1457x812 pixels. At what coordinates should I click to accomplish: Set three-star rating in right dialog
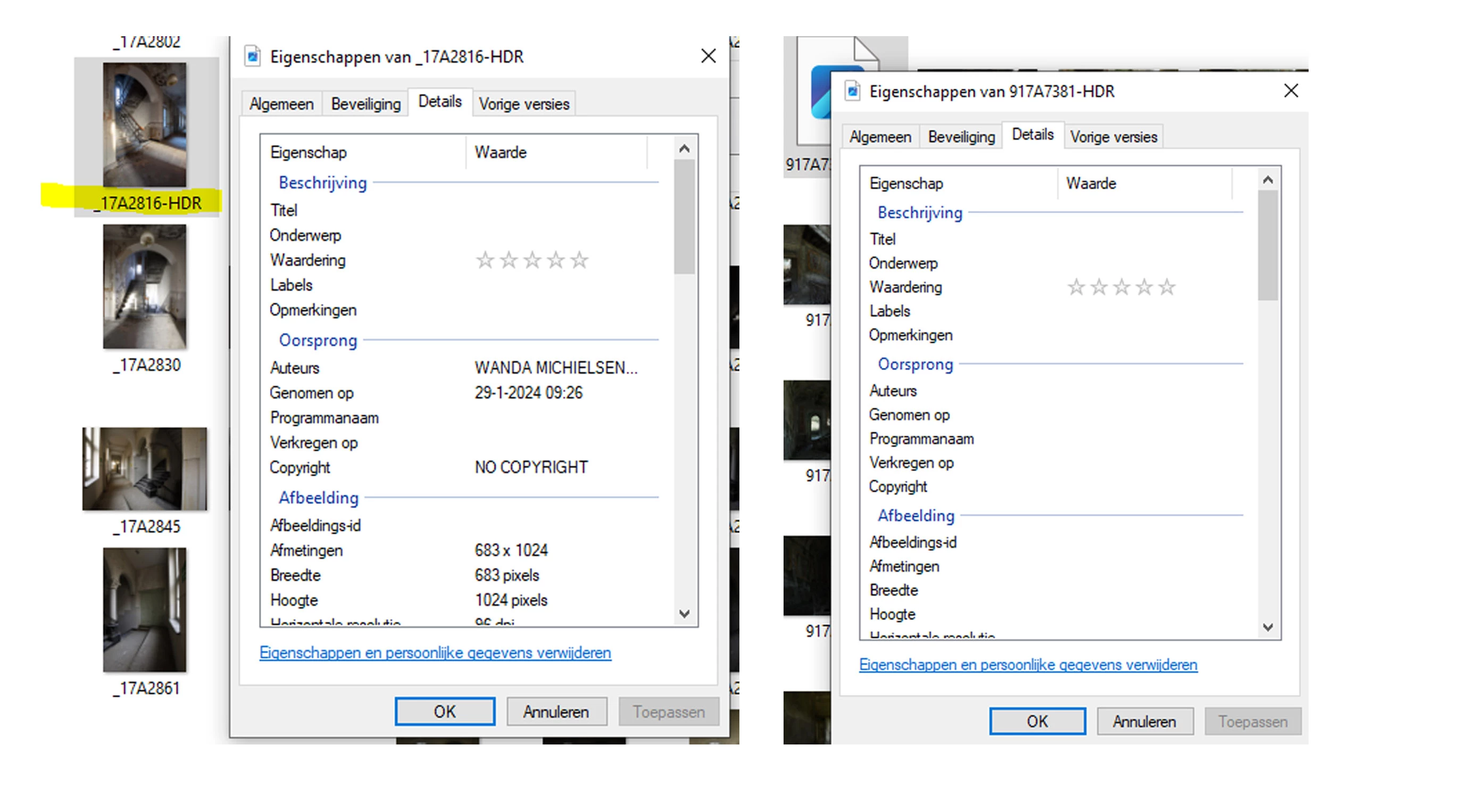[1121, 287]
